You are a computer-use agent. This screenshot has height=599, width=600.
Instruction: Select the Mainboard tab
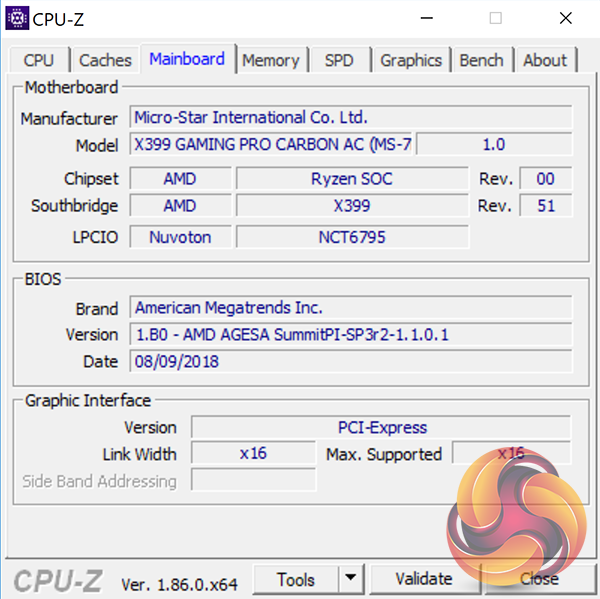click(x=187, y=59)
